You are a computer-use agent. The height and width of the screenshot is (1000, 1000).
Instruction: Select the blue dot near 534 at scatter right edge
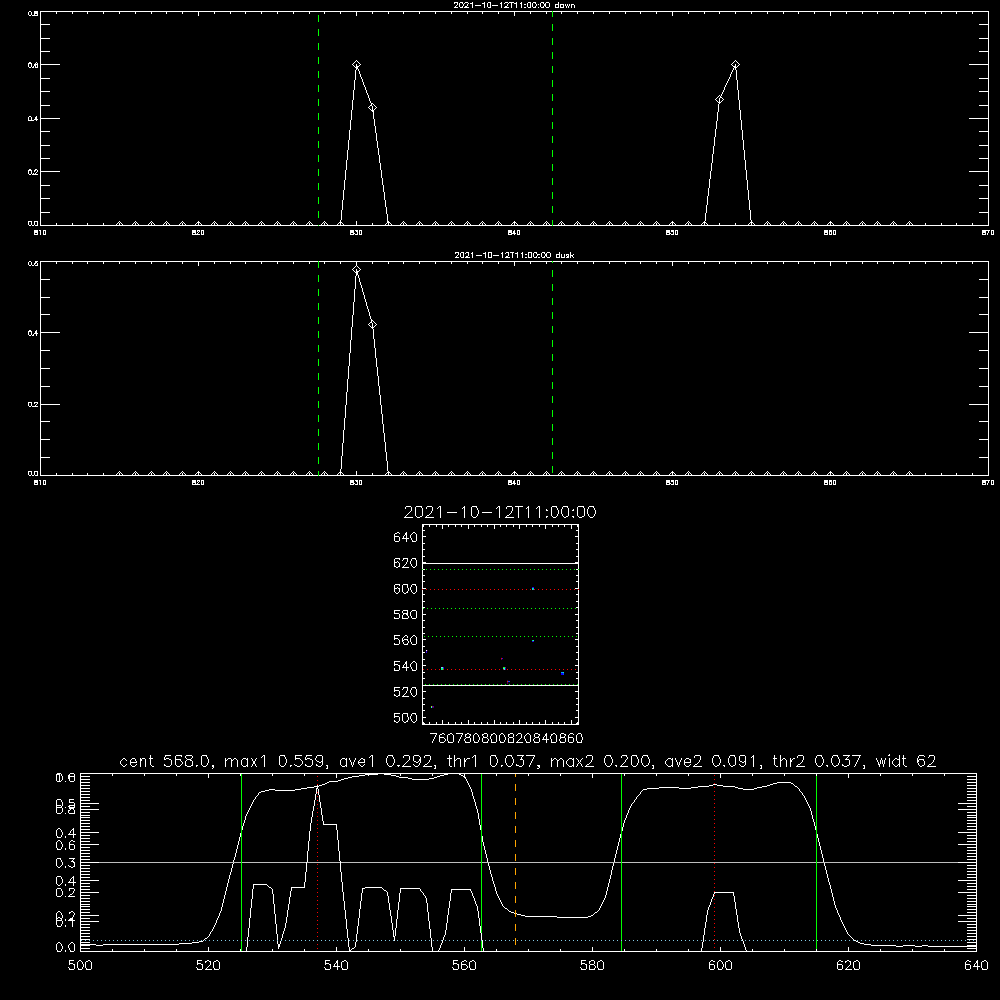point(562,673)
